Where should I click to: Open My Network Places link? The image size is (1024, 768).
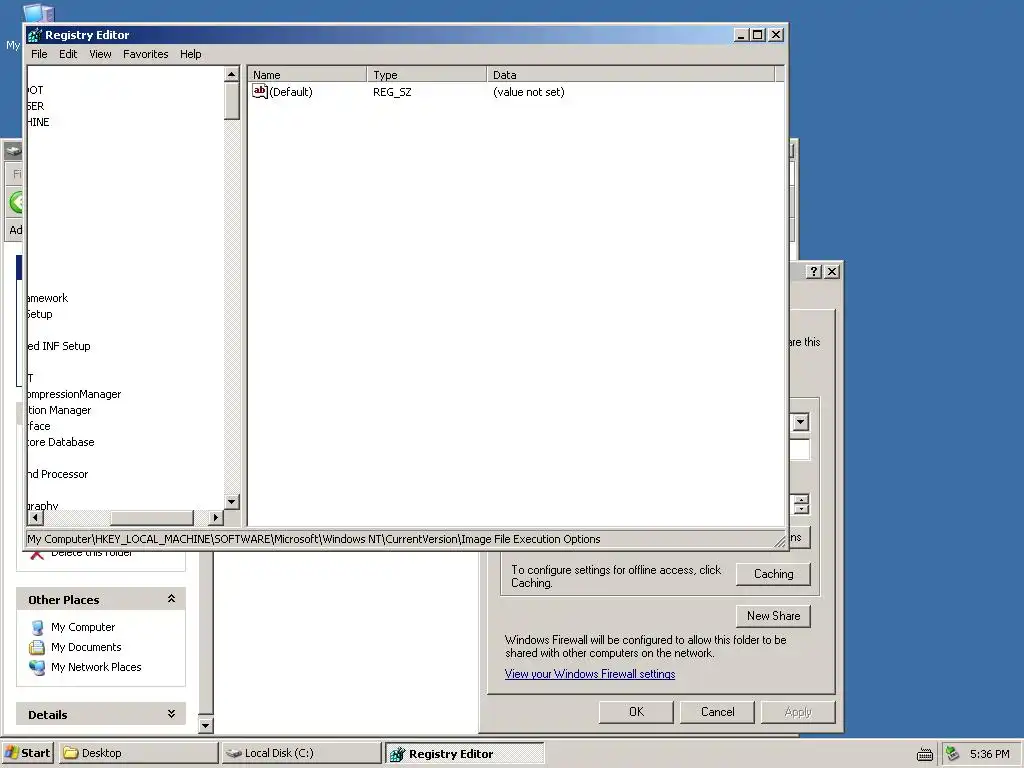point(96,667)
